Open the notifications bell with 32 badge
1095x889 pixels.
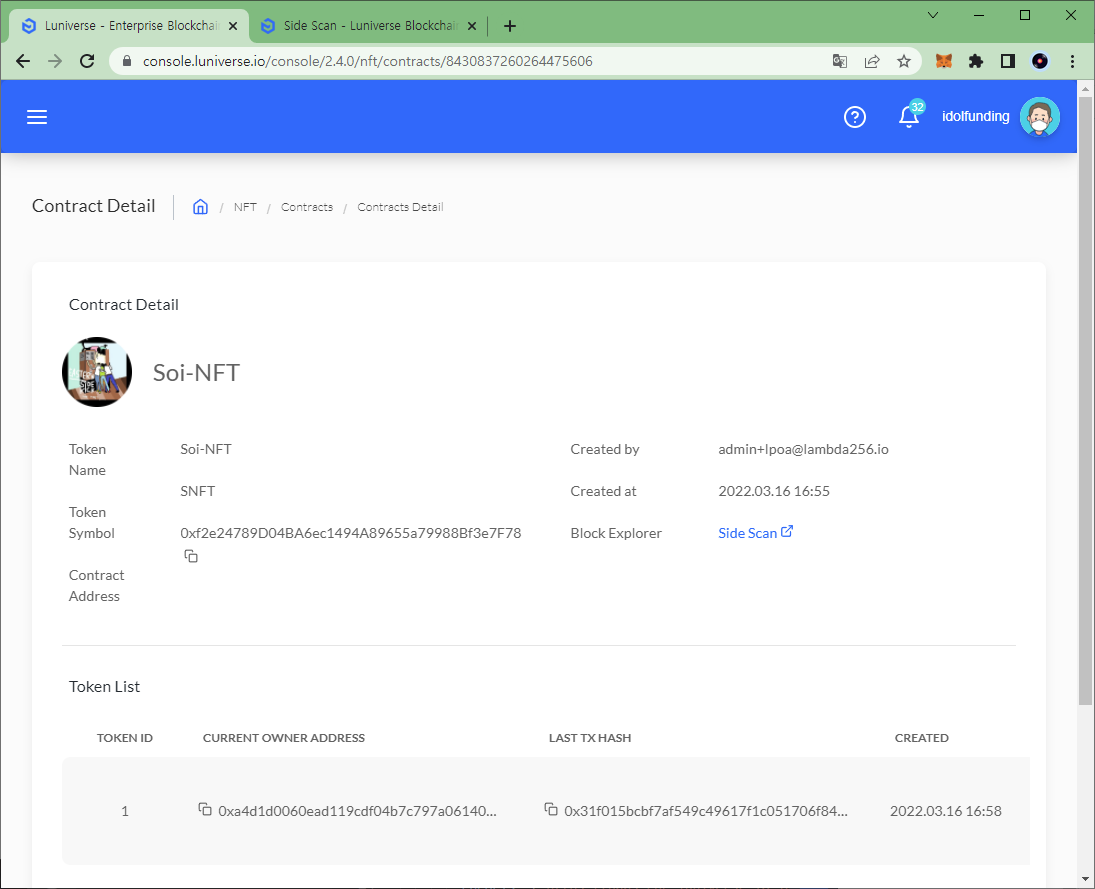(909, 115)
